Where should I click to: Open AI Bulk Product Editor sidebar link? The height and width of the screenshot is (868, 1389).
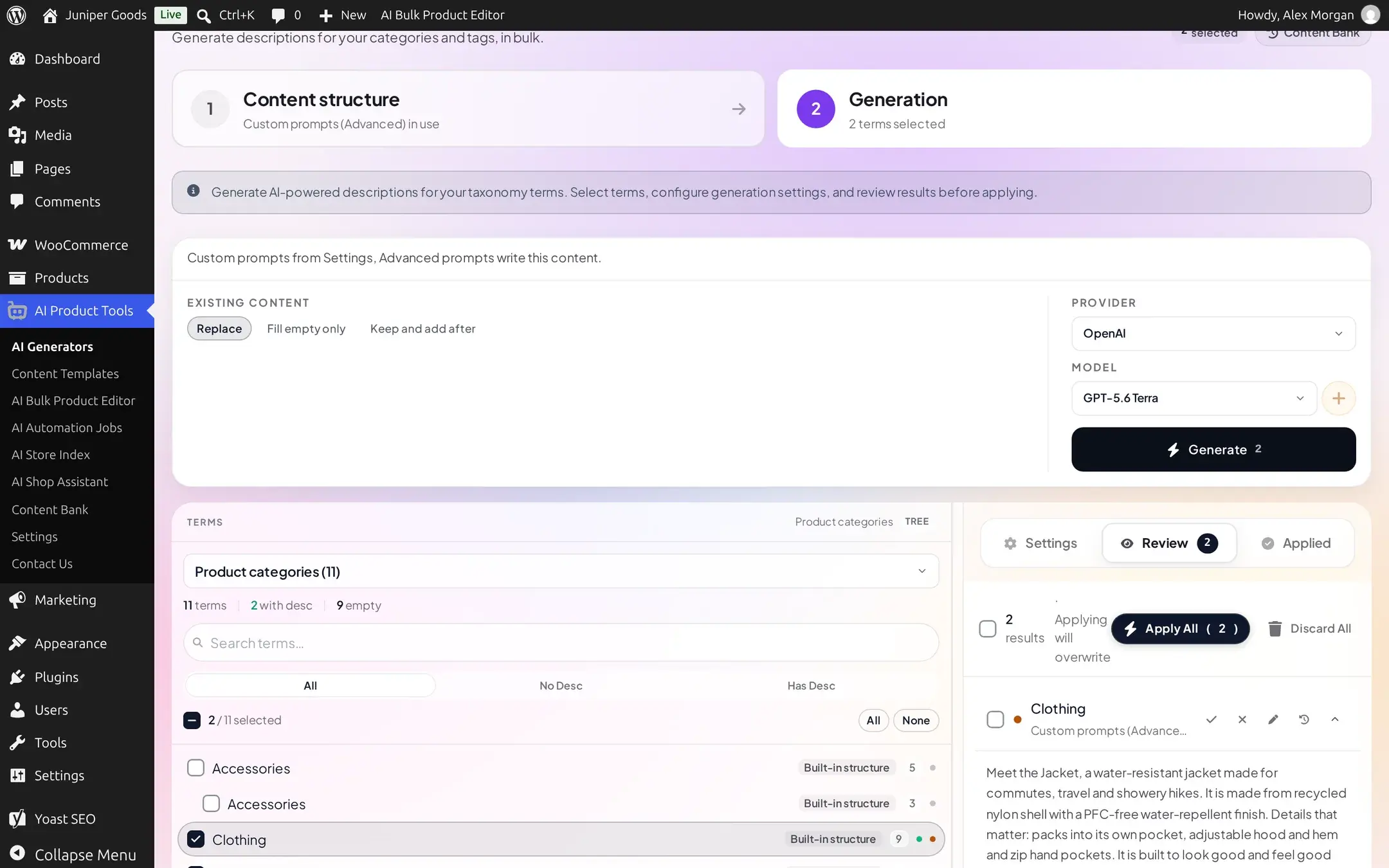(73, 401)
